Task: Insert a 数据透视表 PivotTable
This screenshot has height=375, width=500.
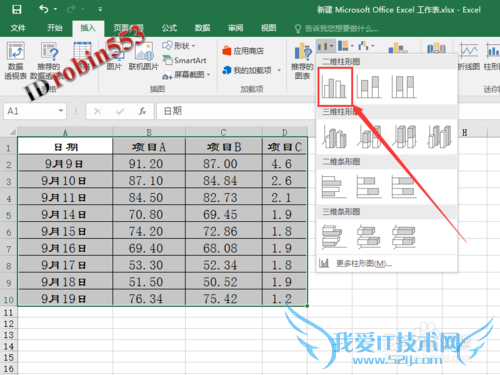Action: [x=15, y=61]
